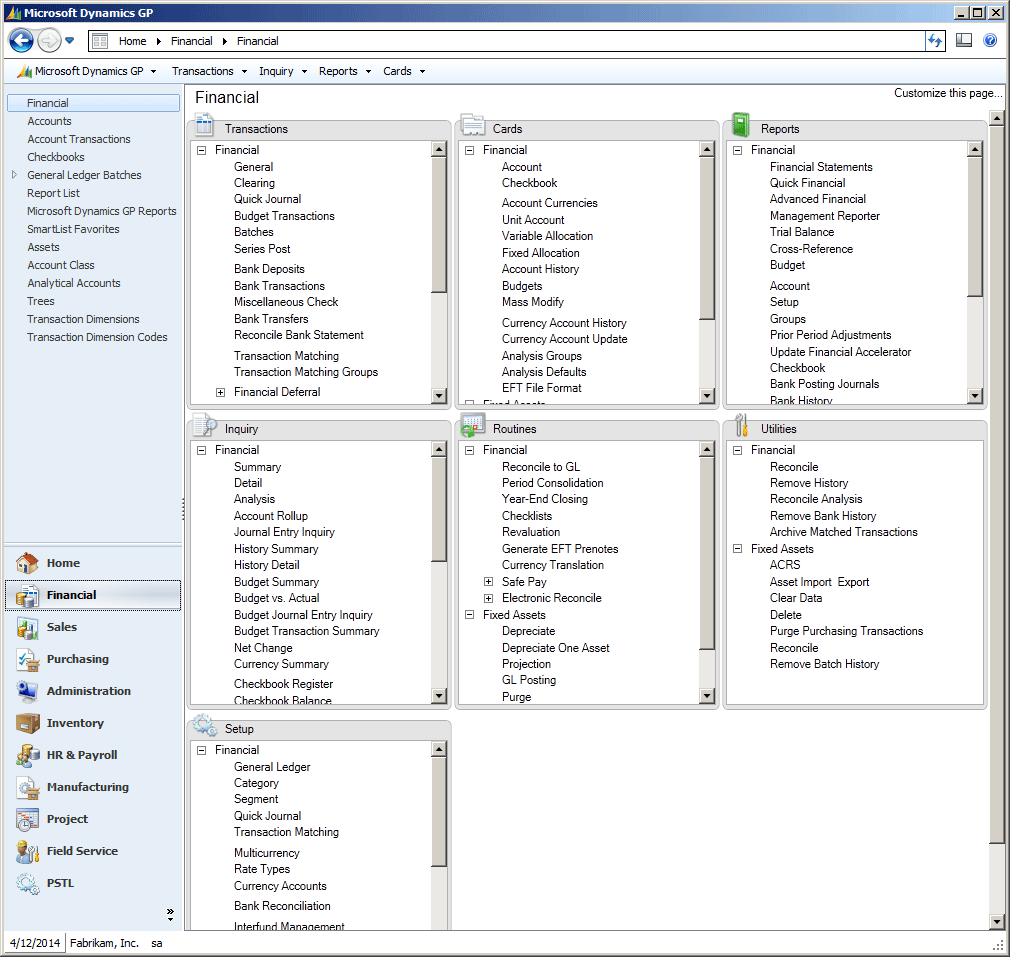The image size is (1010, 957).
Task: Collapse Fixed Assets node in Routines
Action: (x=470, y=615)
